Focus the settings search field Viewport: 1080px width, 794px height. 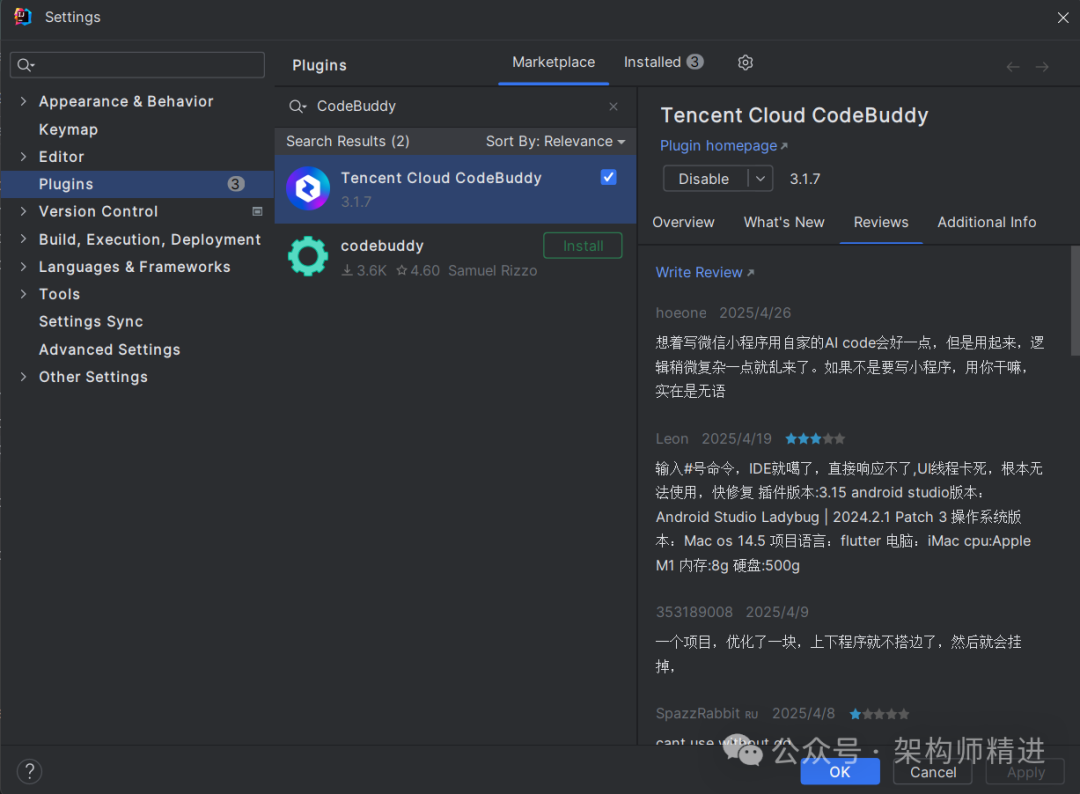(x=137, y=65)
